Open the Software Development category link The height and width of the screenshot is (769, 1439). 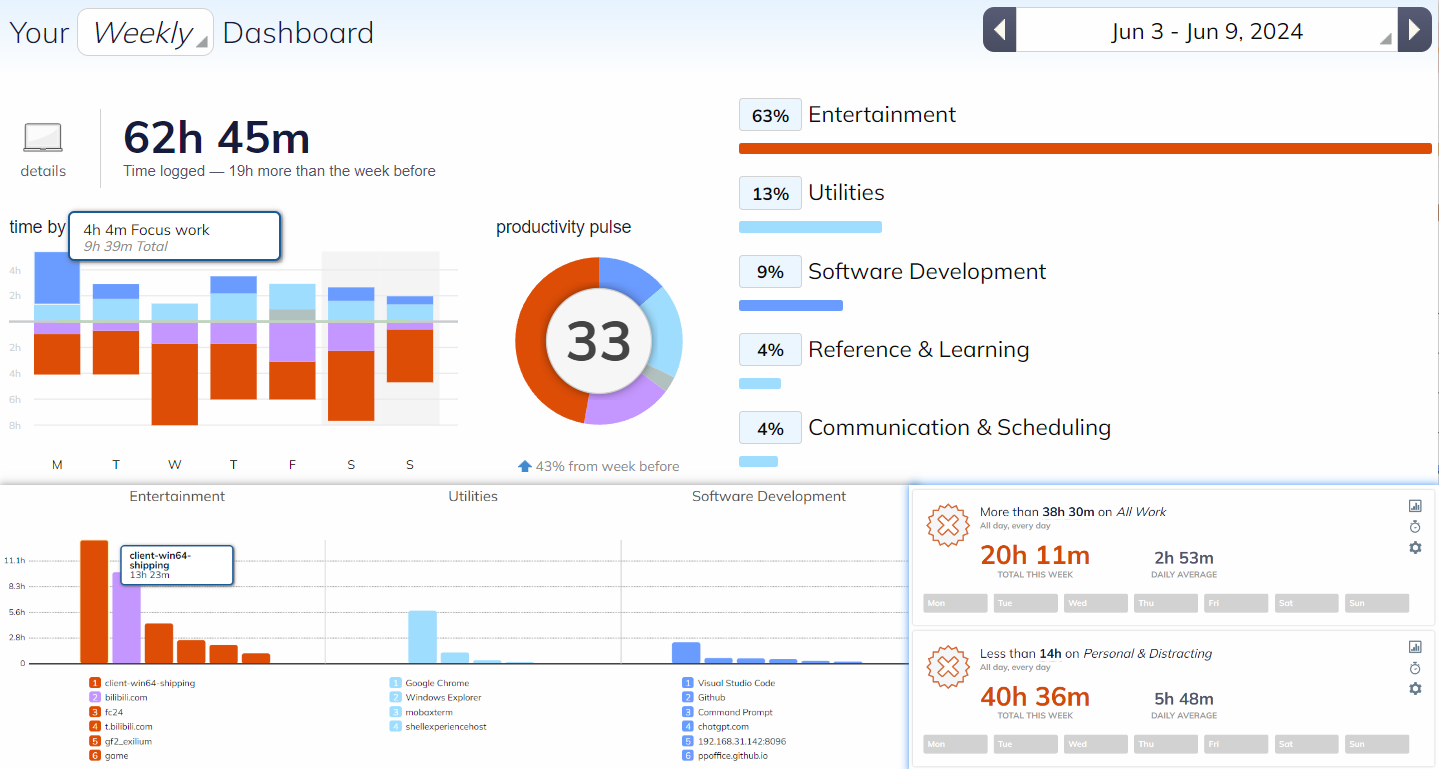(926, 272)
